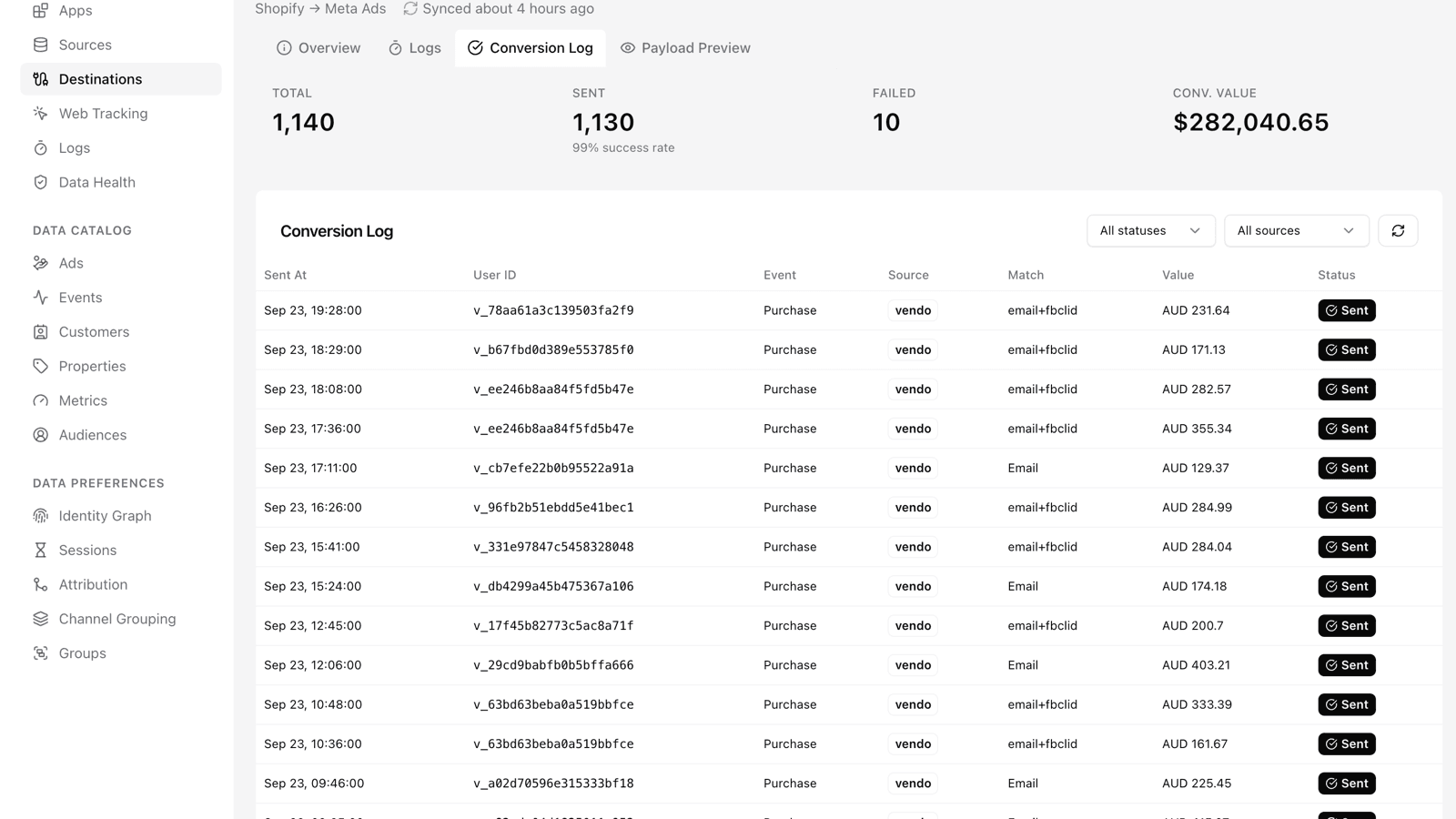This screenshot has height=819, width=1456.
Task: Click the Value column header
Action: (x=1178, y=275)
